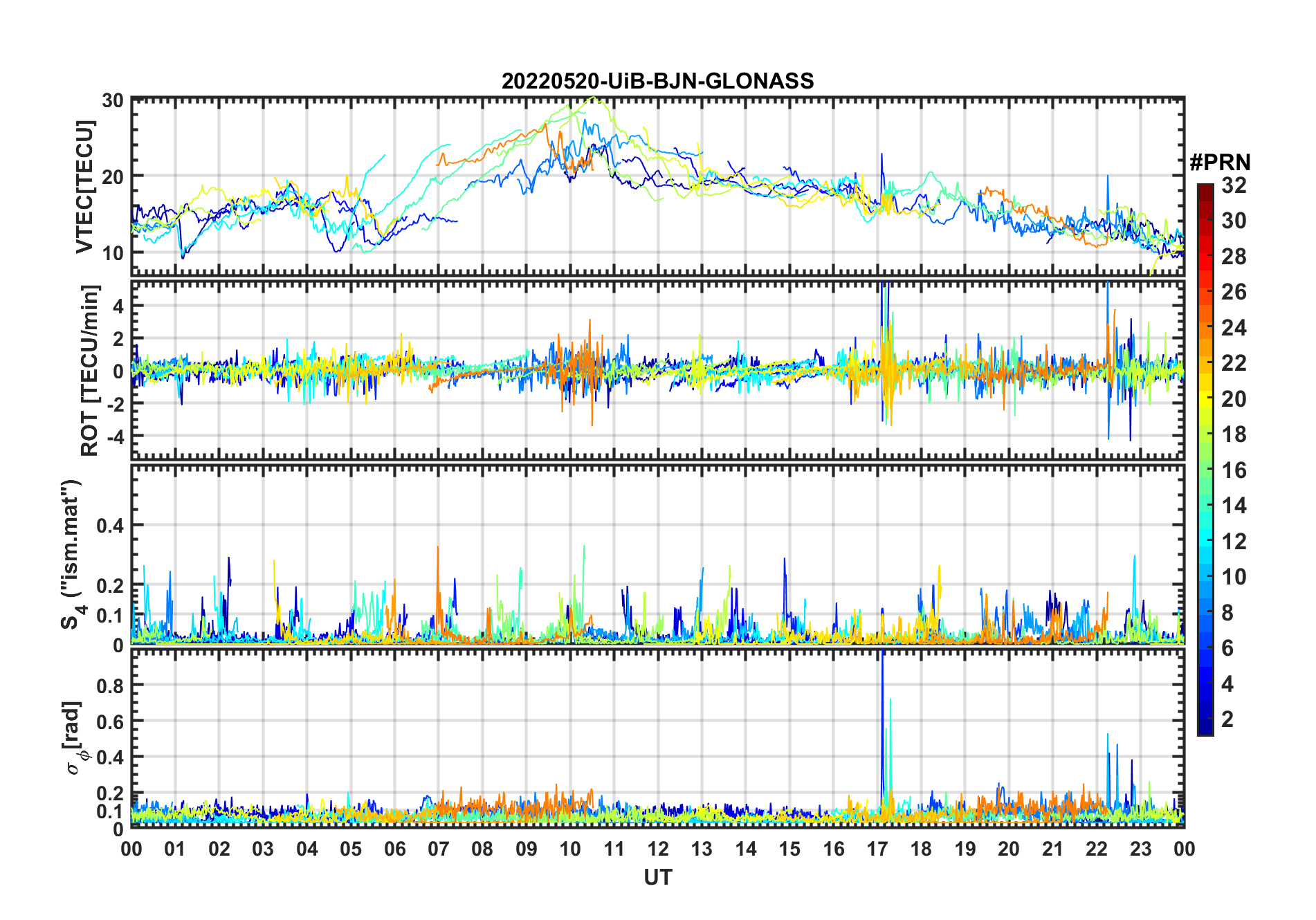Click the colorbar tick label 16
This screenshot has width=1316, height=920.
[1234, 470]
